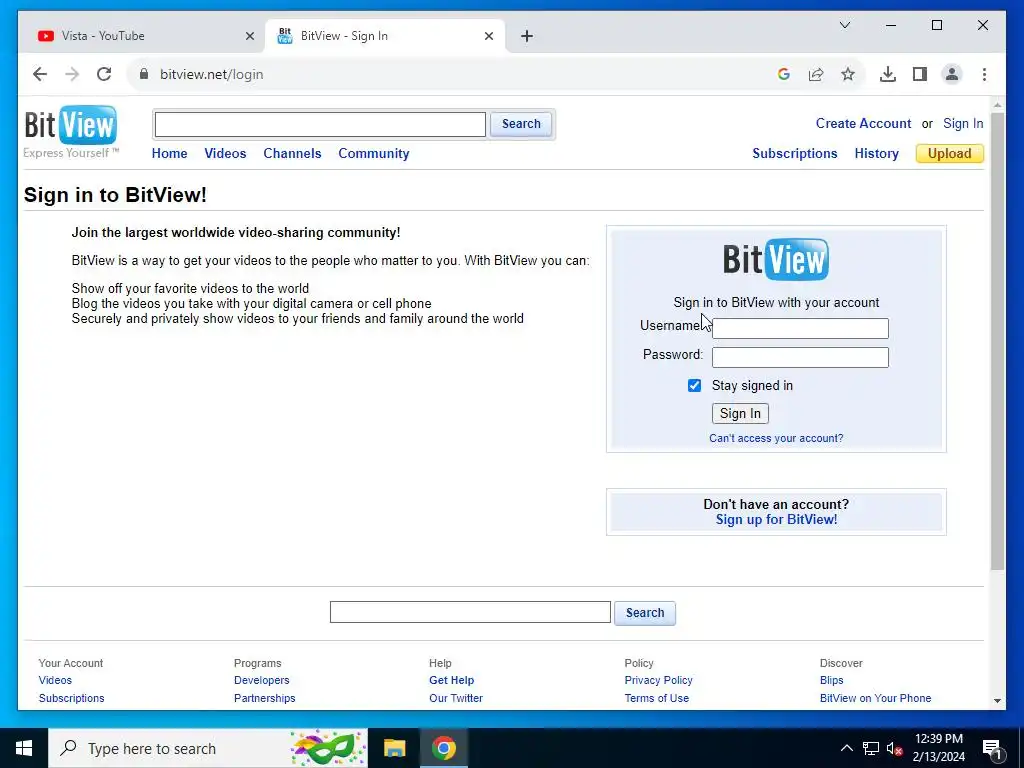
Task: Open a new tab with the plus icon
Action: [x=527, y=36]
